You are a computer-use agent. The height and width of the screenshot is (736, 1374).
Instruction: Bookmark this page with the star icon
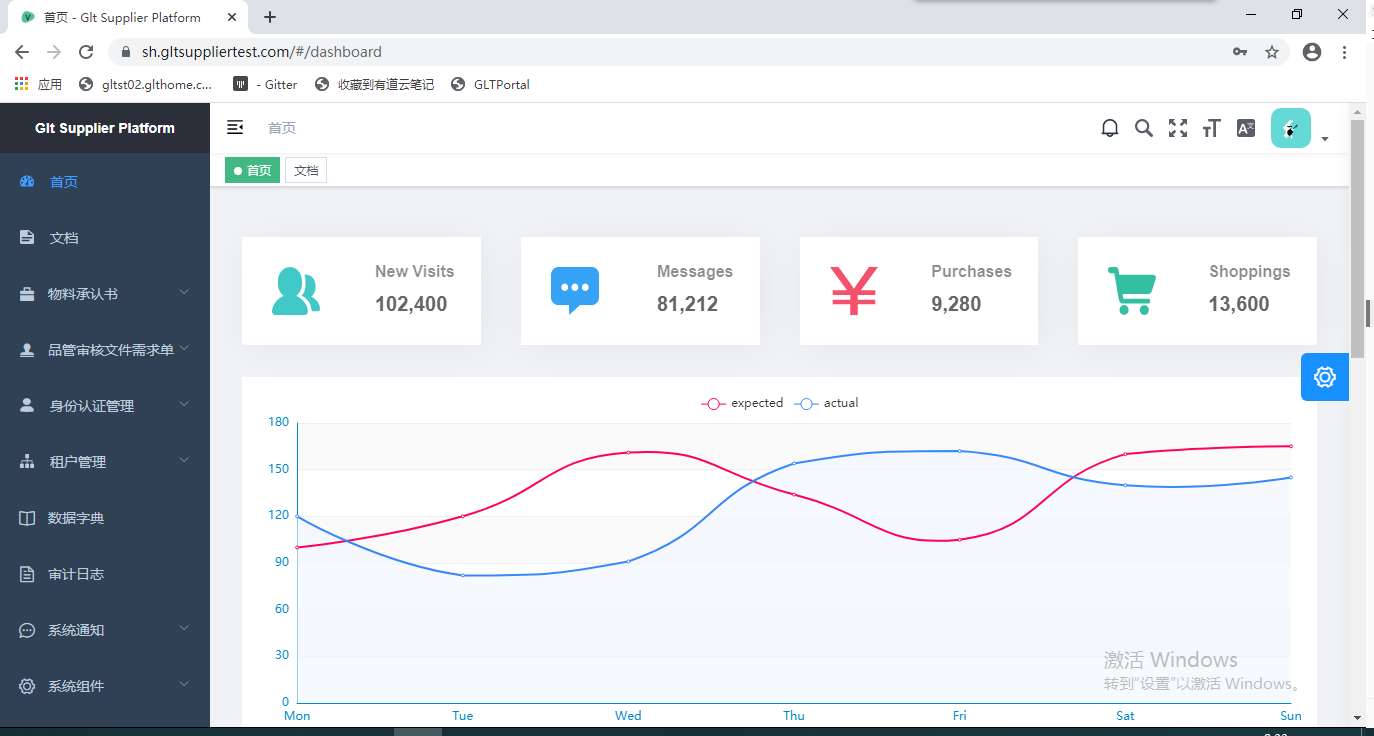click(1272, 52)
